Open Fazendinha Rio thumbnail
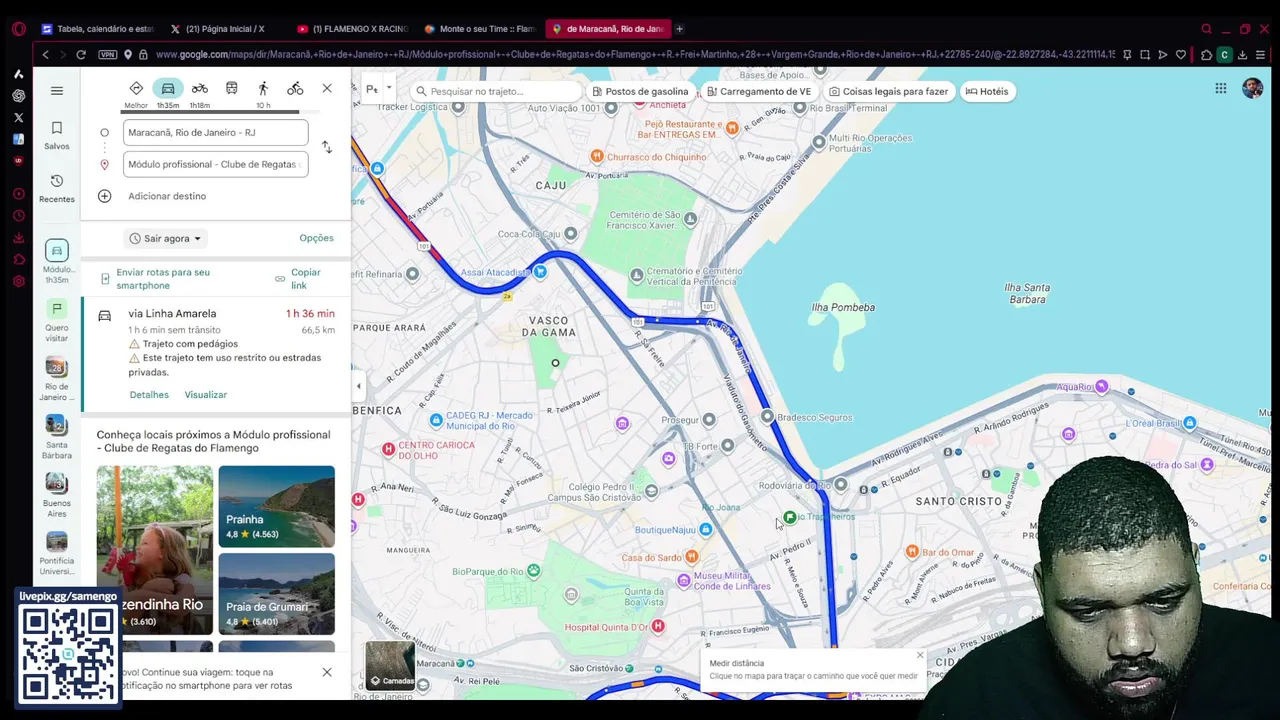This screenshot has width=1280, height=720. tap(155, 550)
